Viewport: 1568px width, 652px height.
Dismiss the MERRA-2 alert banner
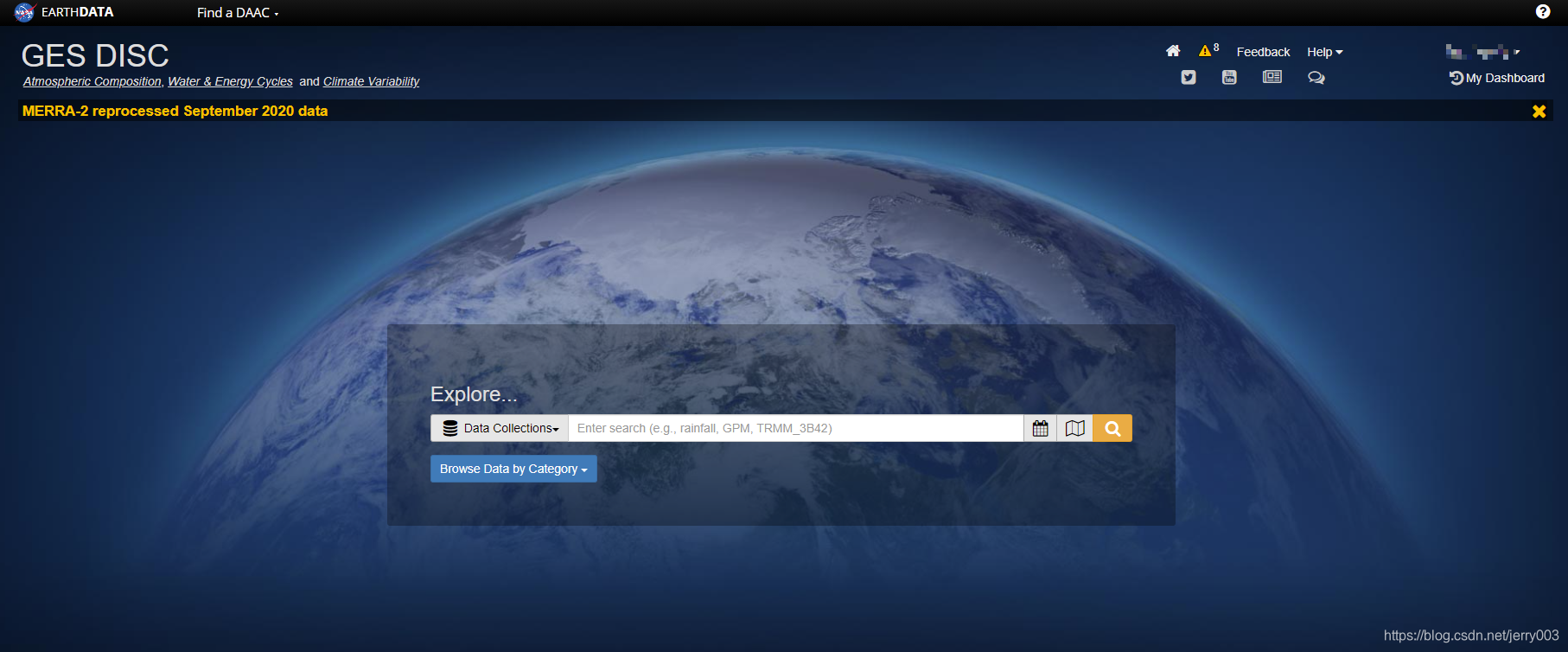(x=1539, y=111)
